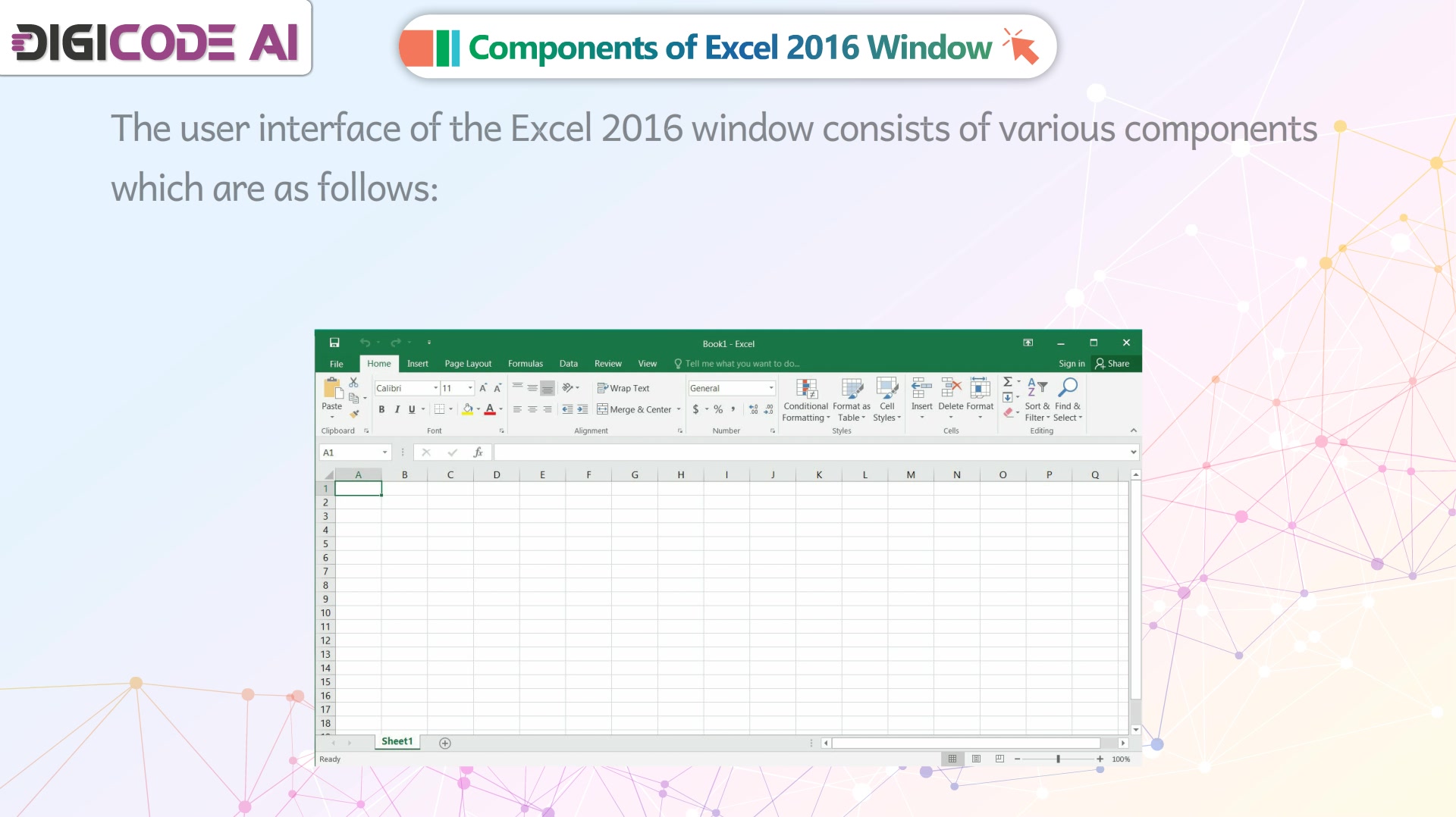Viewport: 1456px width, 817px height.
Task: Click the New sheet plus button
Action: point(445,743)
